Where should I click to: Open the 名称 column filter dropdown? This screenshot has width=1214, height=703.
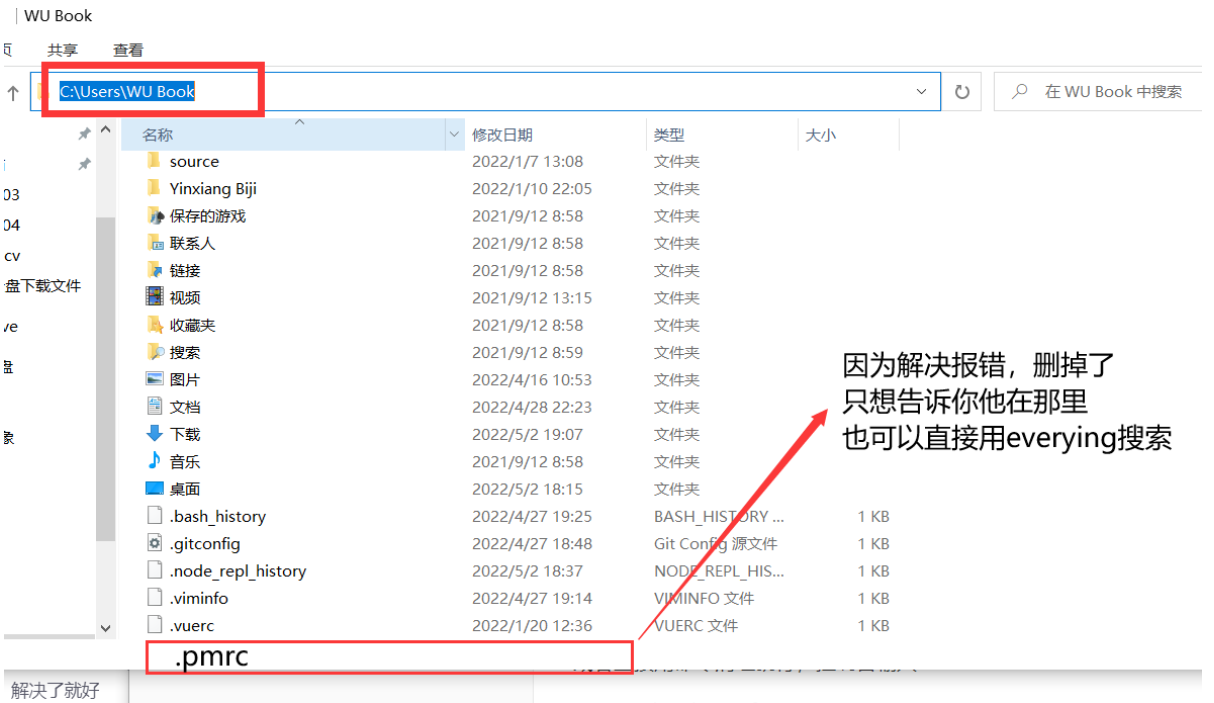[x=454, y=133]
